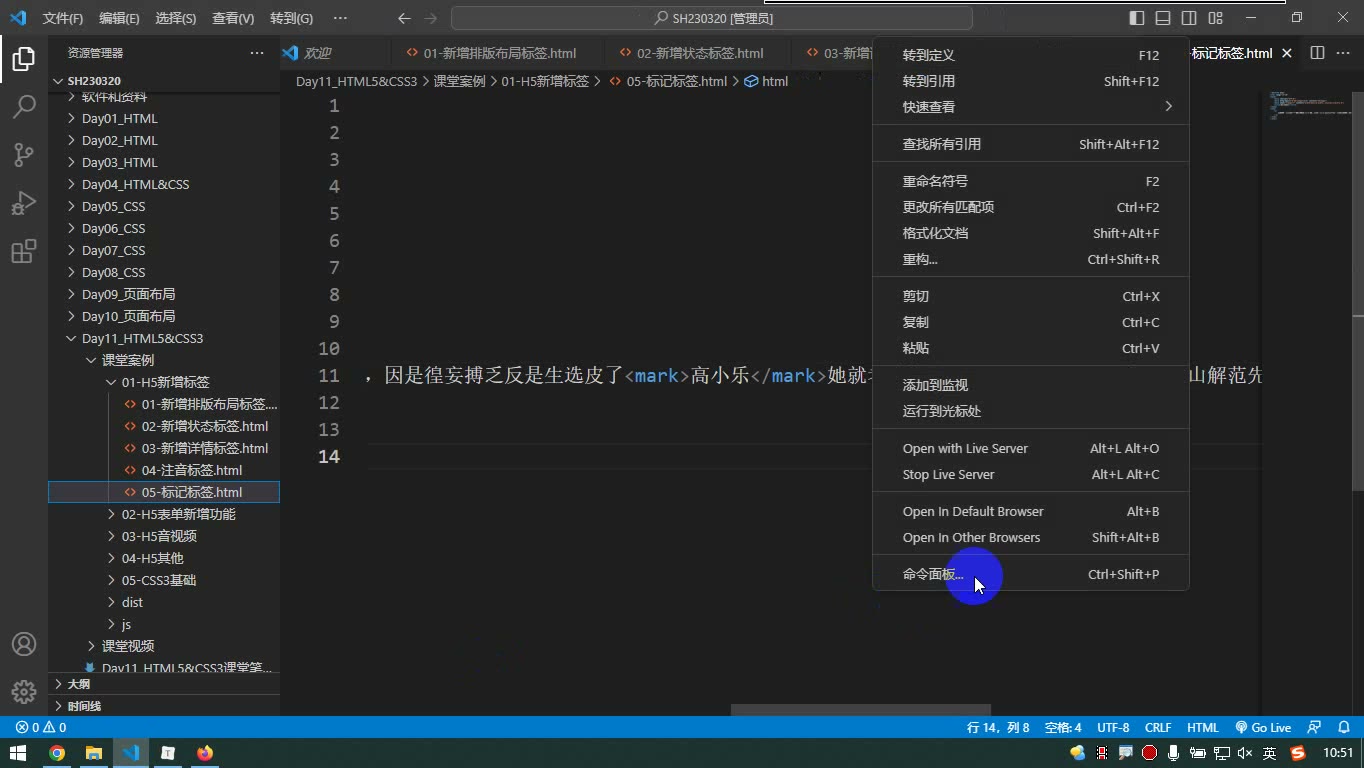Open the Explorer view in the activity bar
Screen dimensions: 1364x768
pos(23,59)
